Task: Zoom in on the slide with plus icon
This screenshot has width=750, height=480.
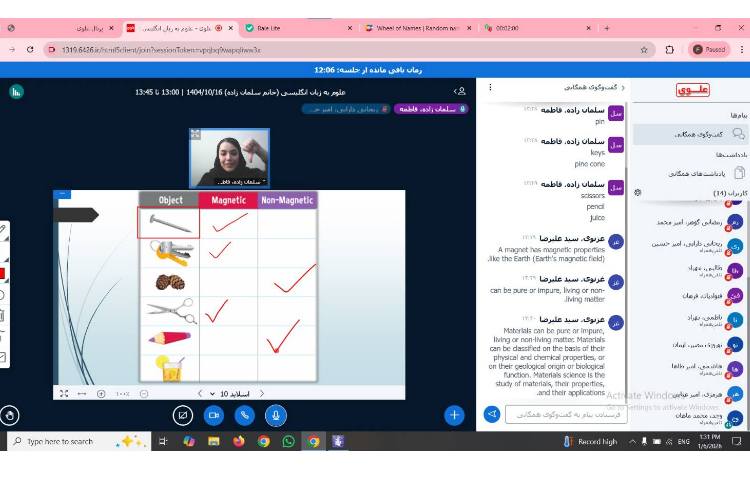Action: [101, 394]
